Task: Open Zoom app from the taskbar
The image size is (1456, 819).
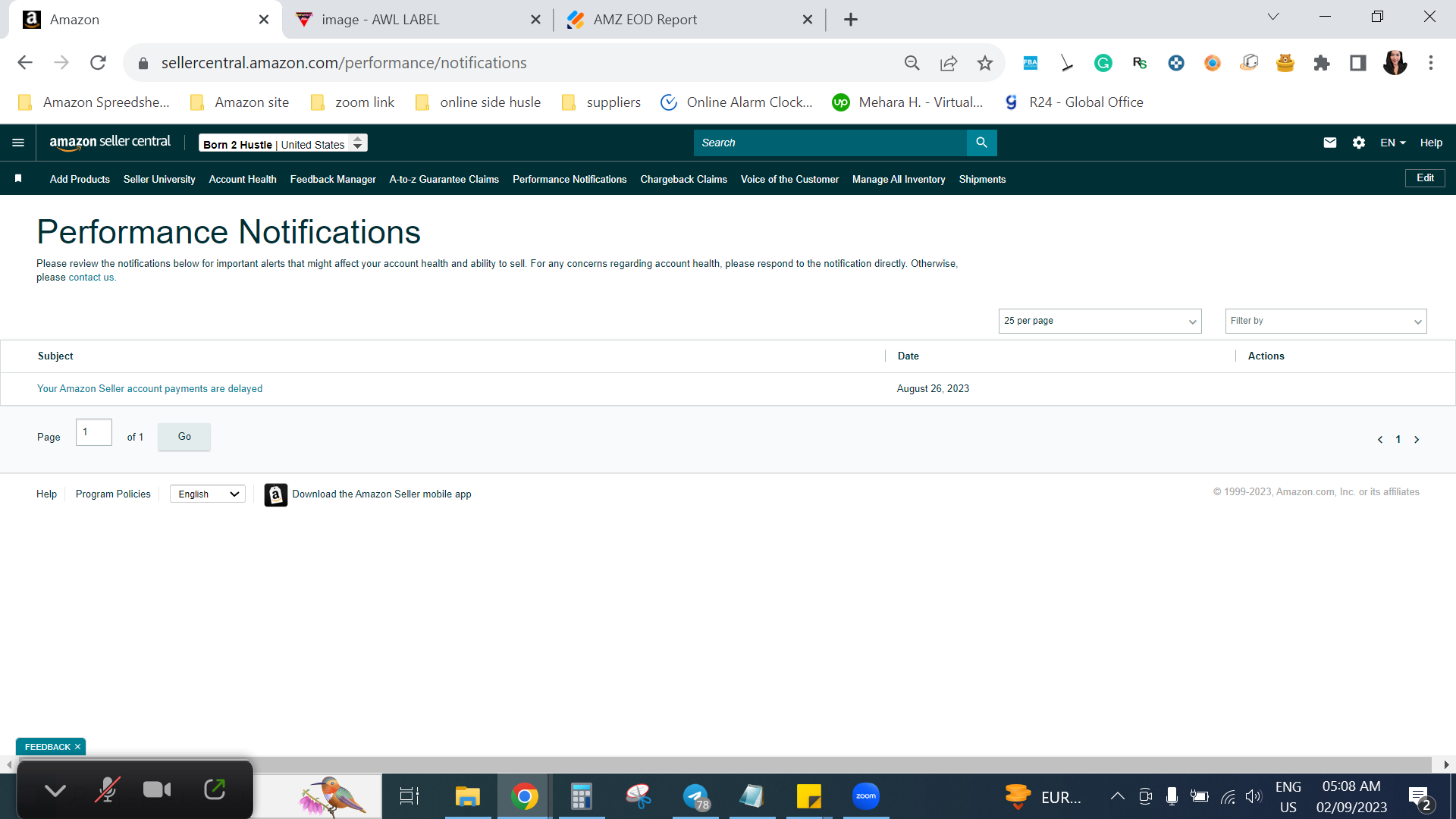Action: [865, 796]
